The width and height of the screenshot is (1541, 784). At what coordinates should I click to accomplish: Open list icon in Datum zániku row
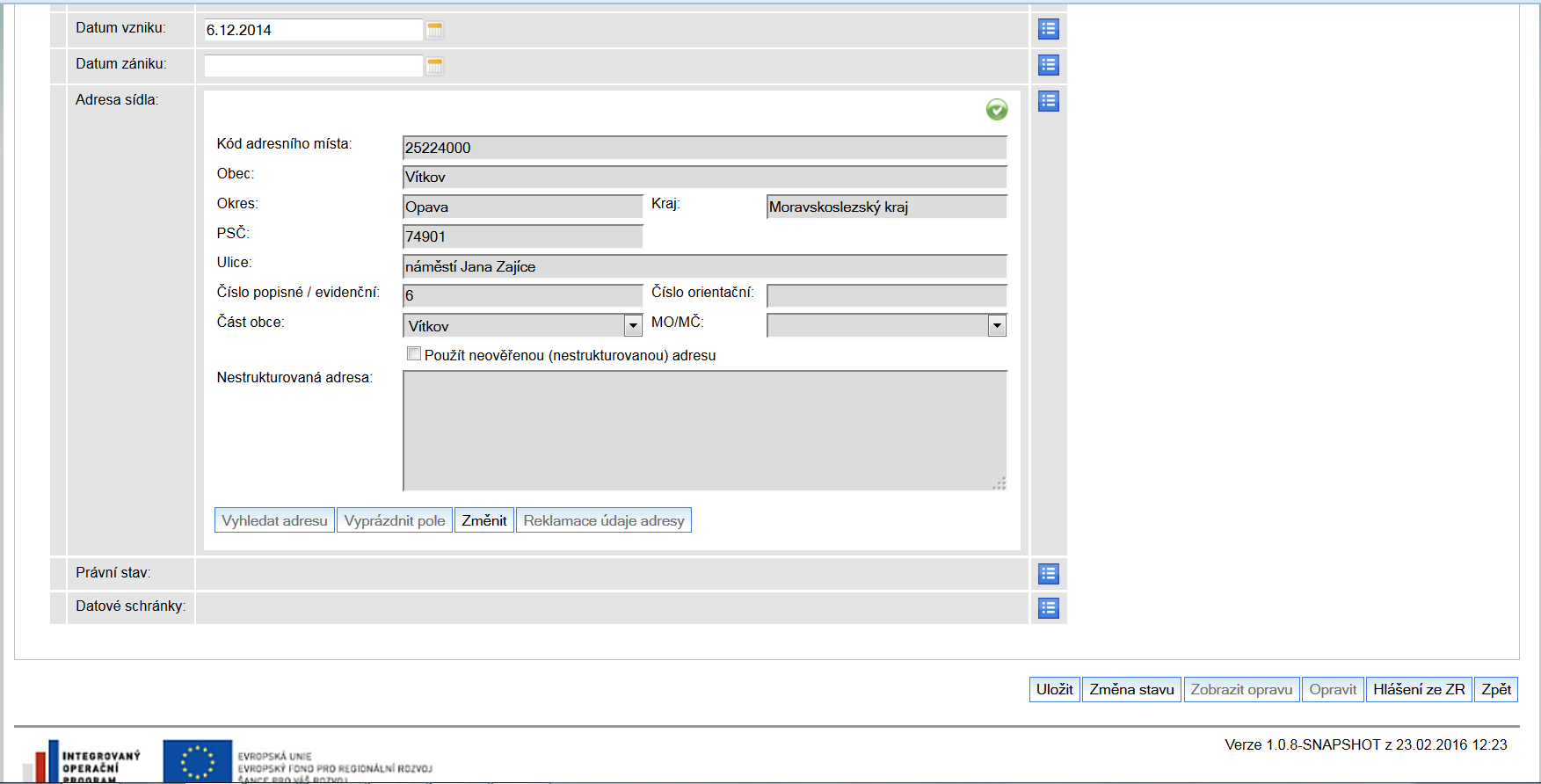(1049, 65)
